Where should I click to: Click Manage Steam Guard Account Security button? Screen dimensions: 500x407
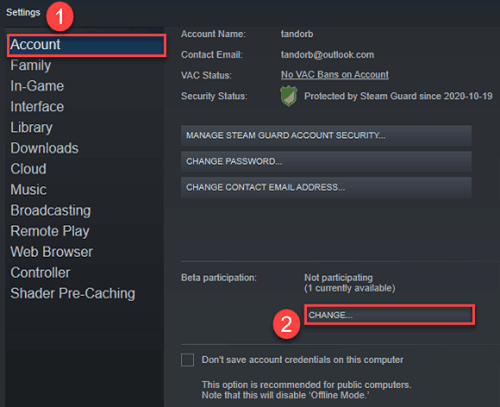(326, 135)
